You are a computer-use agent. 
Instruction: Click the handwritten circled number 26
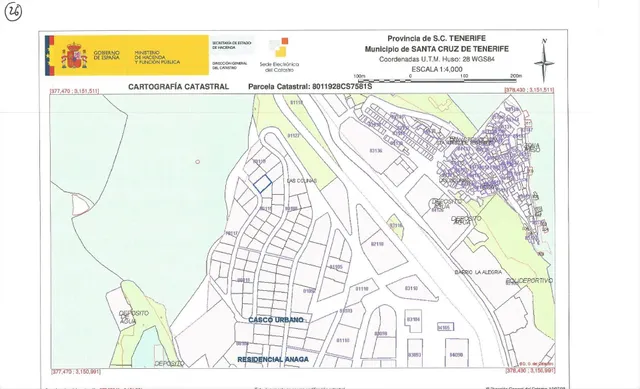coord(13,11)
